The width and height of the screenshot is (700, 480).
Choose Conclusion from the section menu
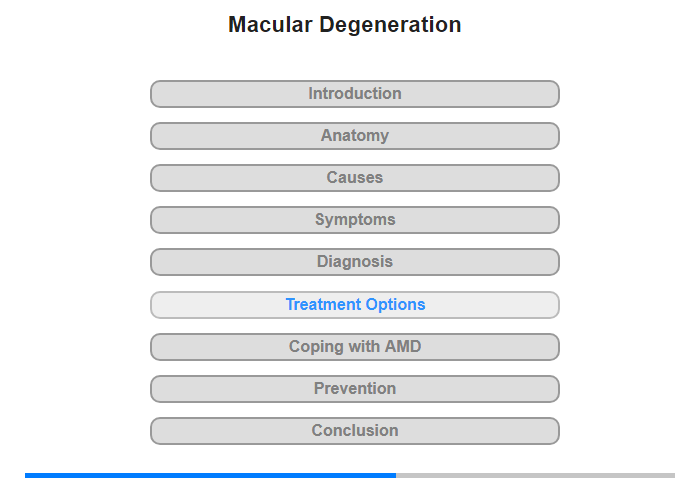pos(354,430)
